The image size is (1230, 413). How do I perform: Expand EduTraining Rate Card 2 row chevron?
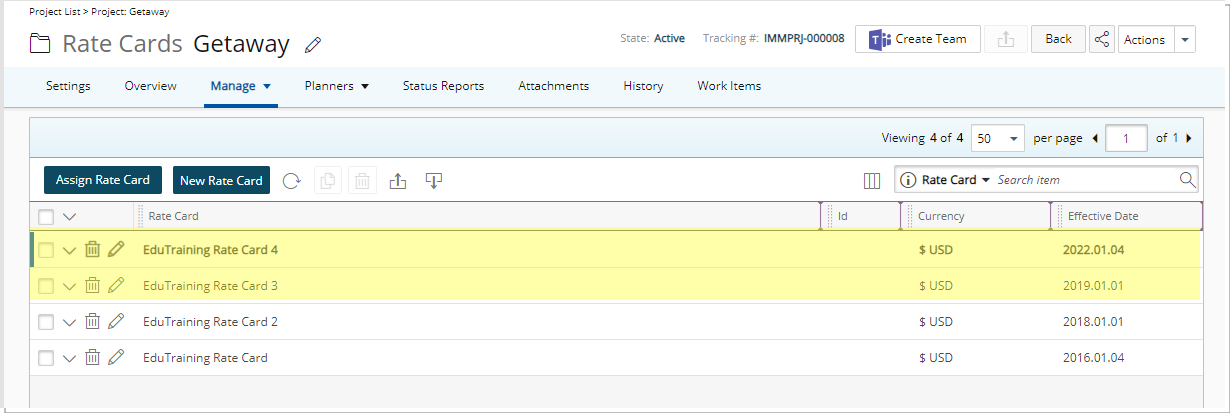tap(69, 322)
